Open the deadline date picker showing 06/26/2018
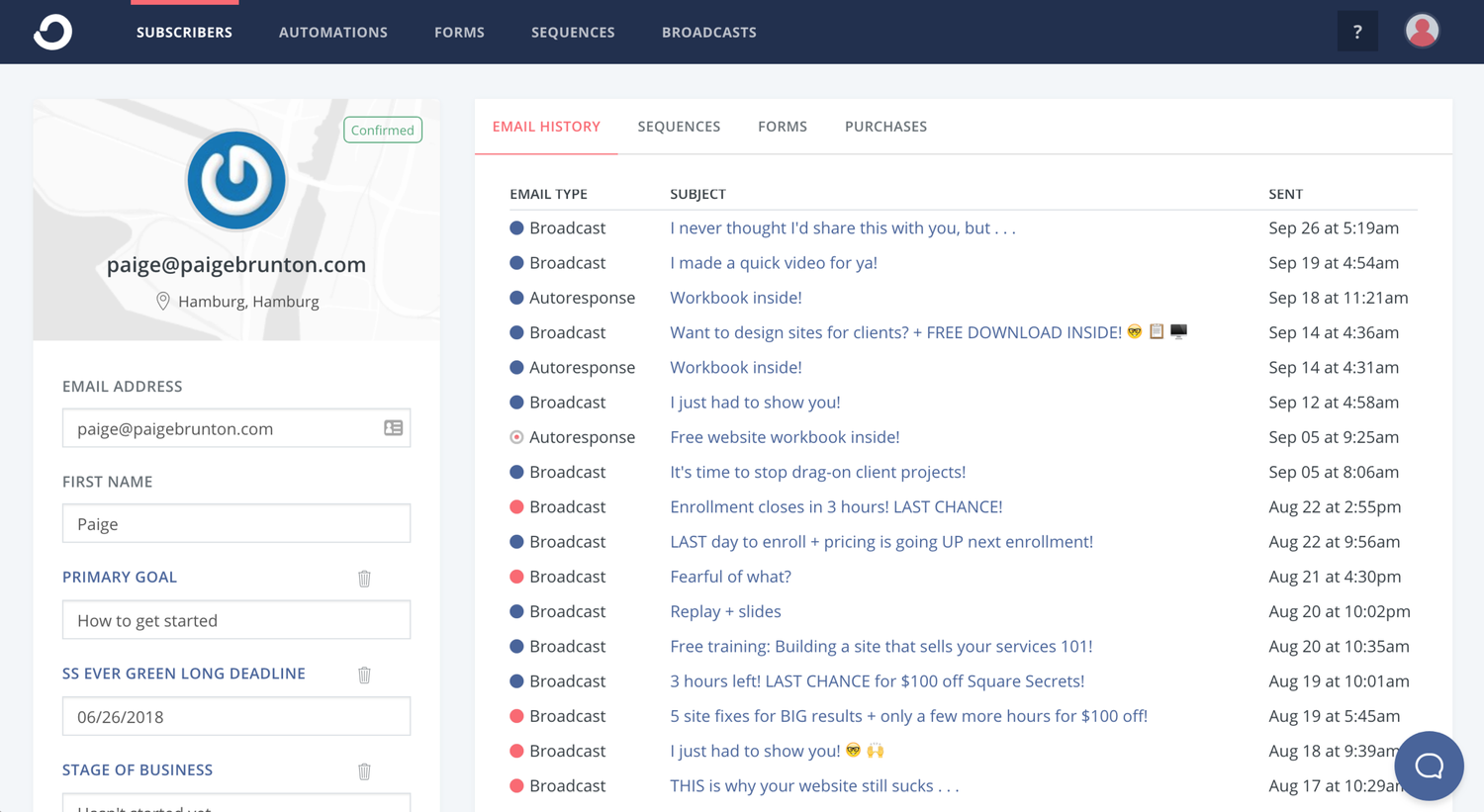 click(235, 715)
